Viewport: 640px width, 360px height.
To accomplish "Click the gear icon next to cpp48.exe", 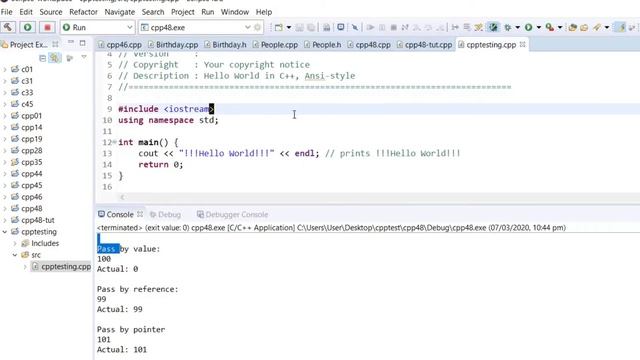I will pos(258,27).
